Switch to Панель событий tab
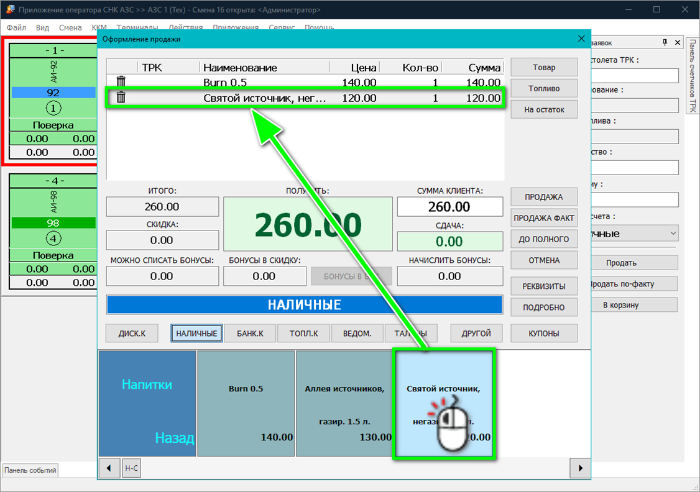This screenshot has height=492, width=700. 30,470
